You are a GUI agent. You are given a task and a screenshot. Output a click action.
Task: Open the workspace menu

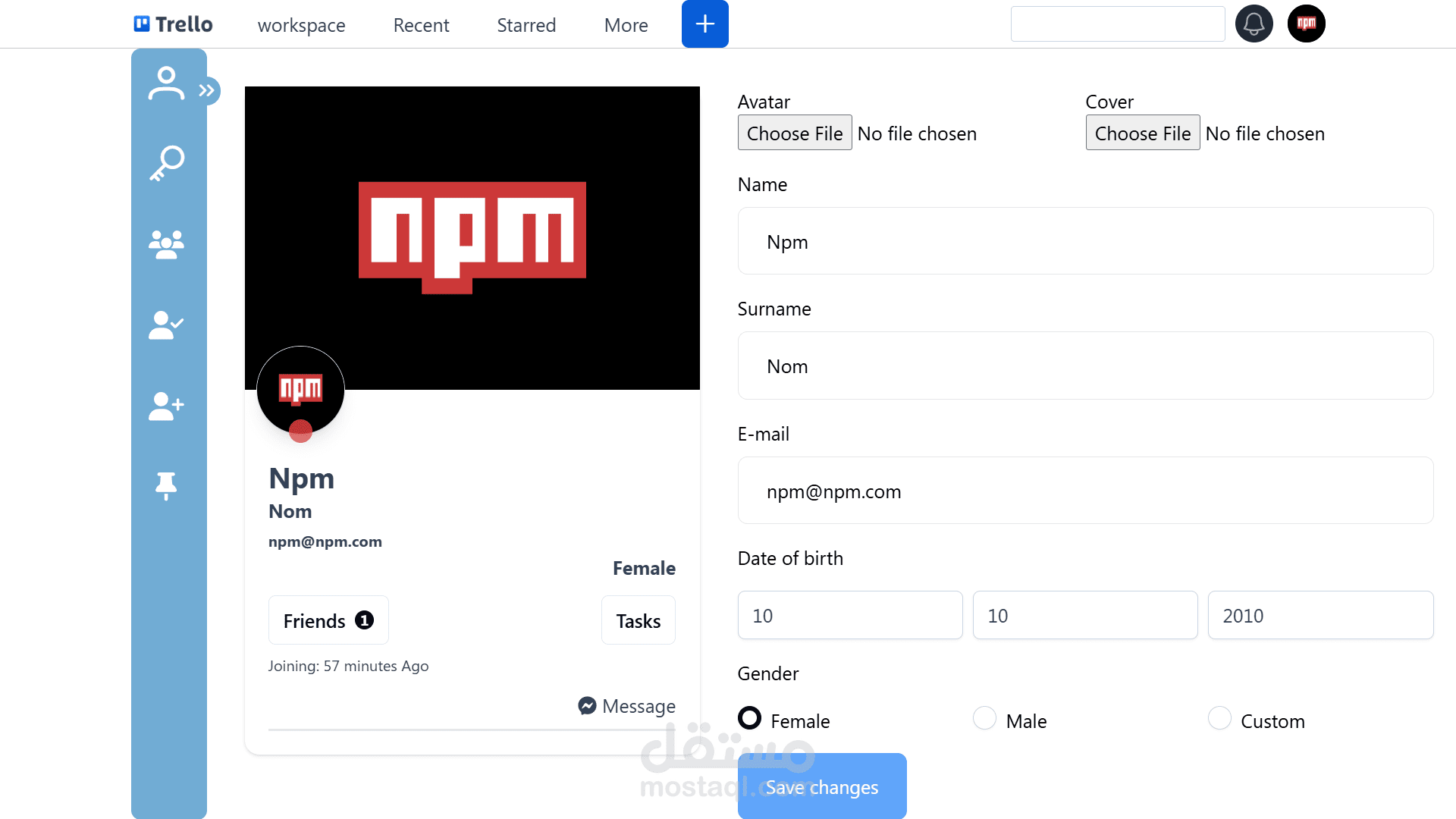pos(301,25)
